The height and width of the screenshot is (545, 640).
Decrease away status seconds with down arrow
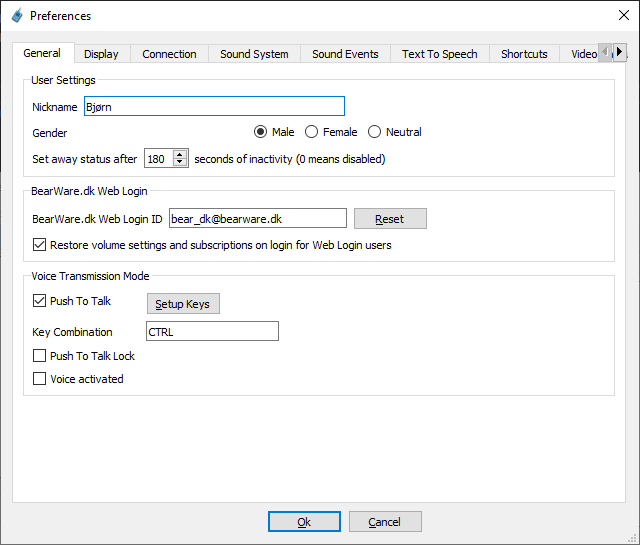[180, 163]
